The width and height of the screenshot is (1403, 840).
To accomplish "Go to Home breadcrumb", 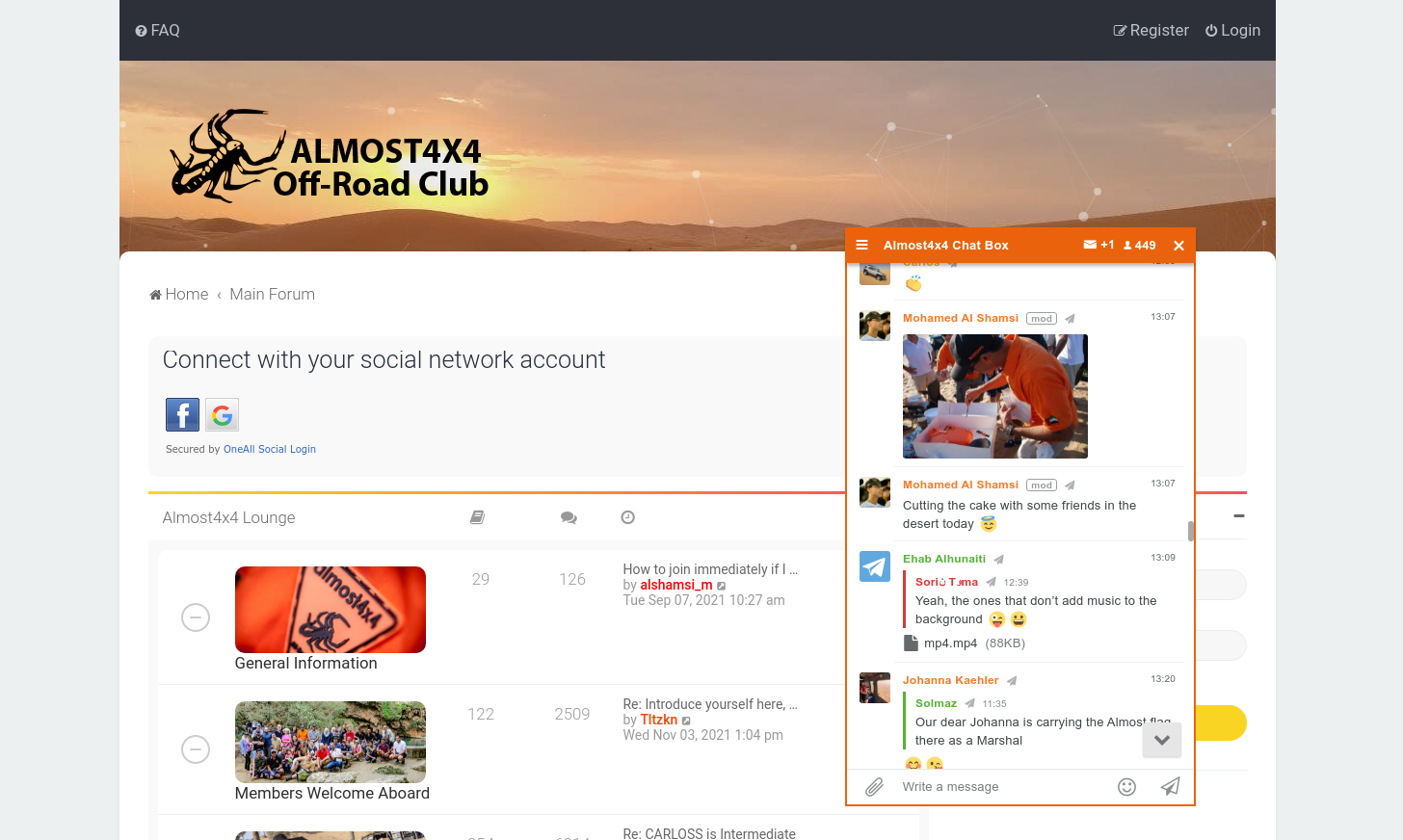I will click(178, 294).
